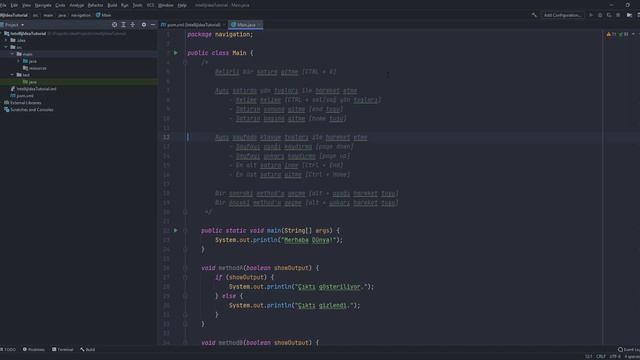Fold the block comment via gutter marker
This screenshot has height=360, width=640.
(185, 62)
